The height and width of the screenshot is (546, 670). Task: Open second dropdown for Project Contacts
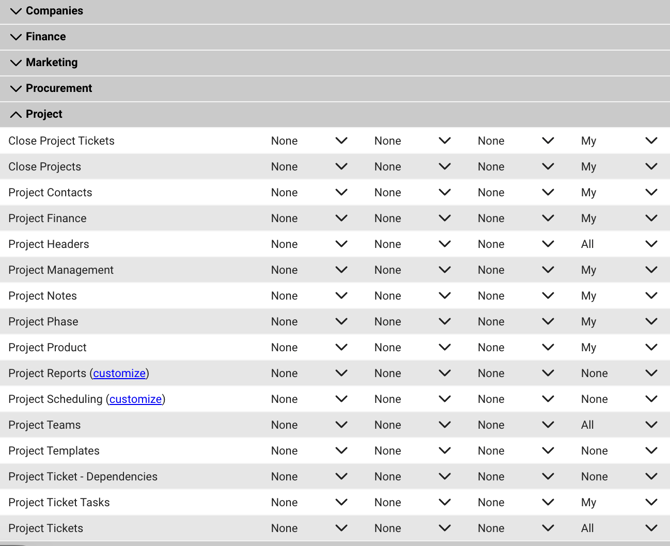413,192
